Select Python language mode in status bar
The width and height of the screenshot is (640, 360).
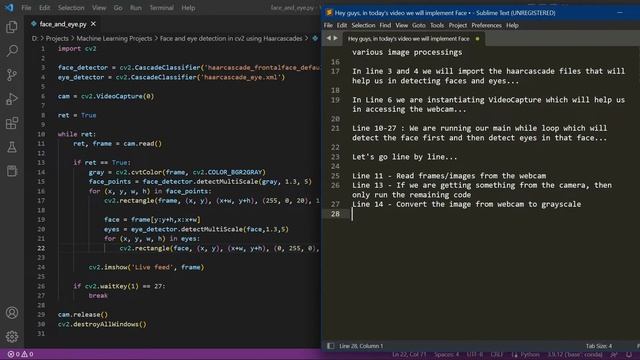(x=530, y=355)
